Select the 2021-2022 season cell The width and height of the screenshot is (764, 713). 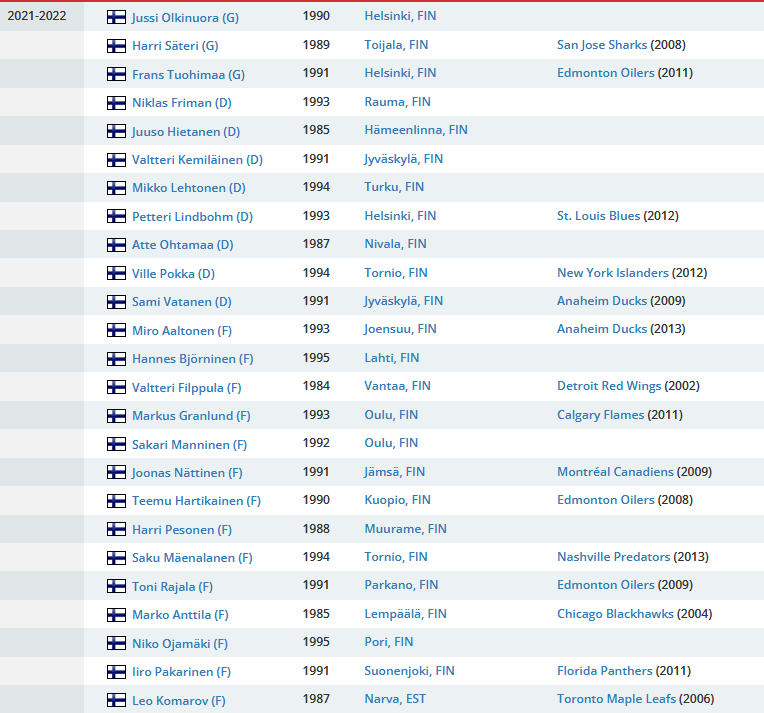click(x=37, y=17)
